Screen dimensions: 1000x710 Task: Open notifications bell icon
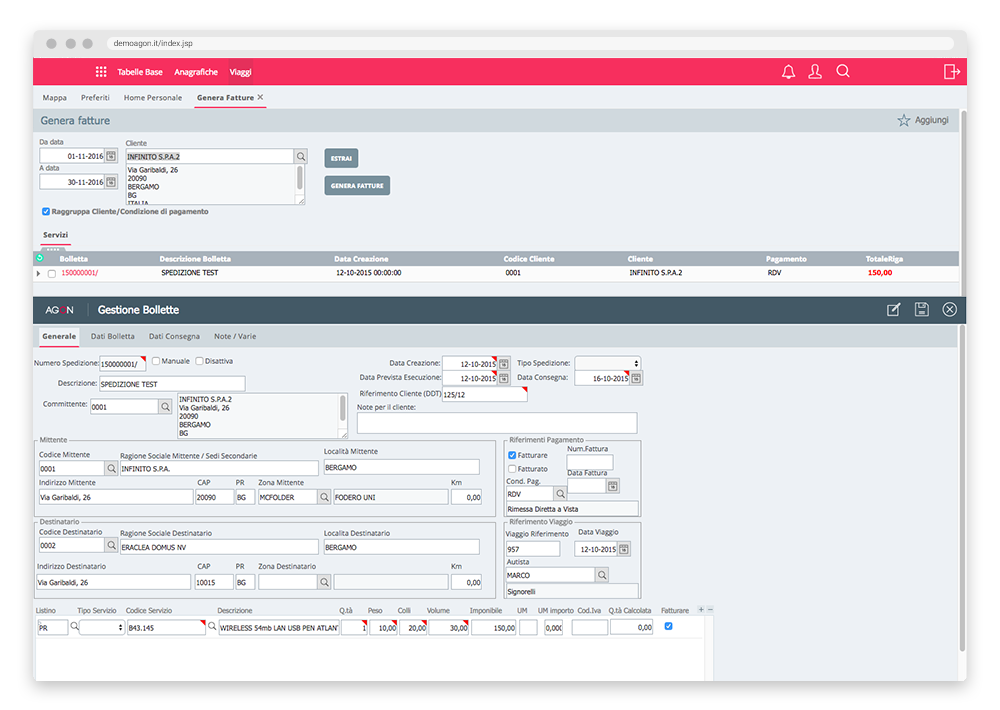[x=788, y=71]
